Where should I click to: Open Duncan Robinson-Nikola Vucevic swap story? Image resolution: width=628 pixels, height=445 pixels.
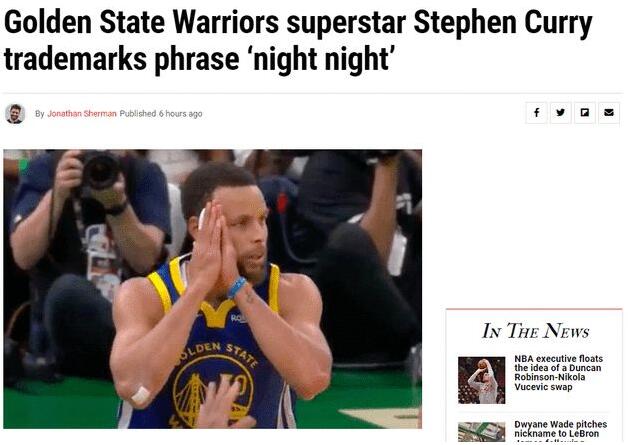[x=558, y=373]
